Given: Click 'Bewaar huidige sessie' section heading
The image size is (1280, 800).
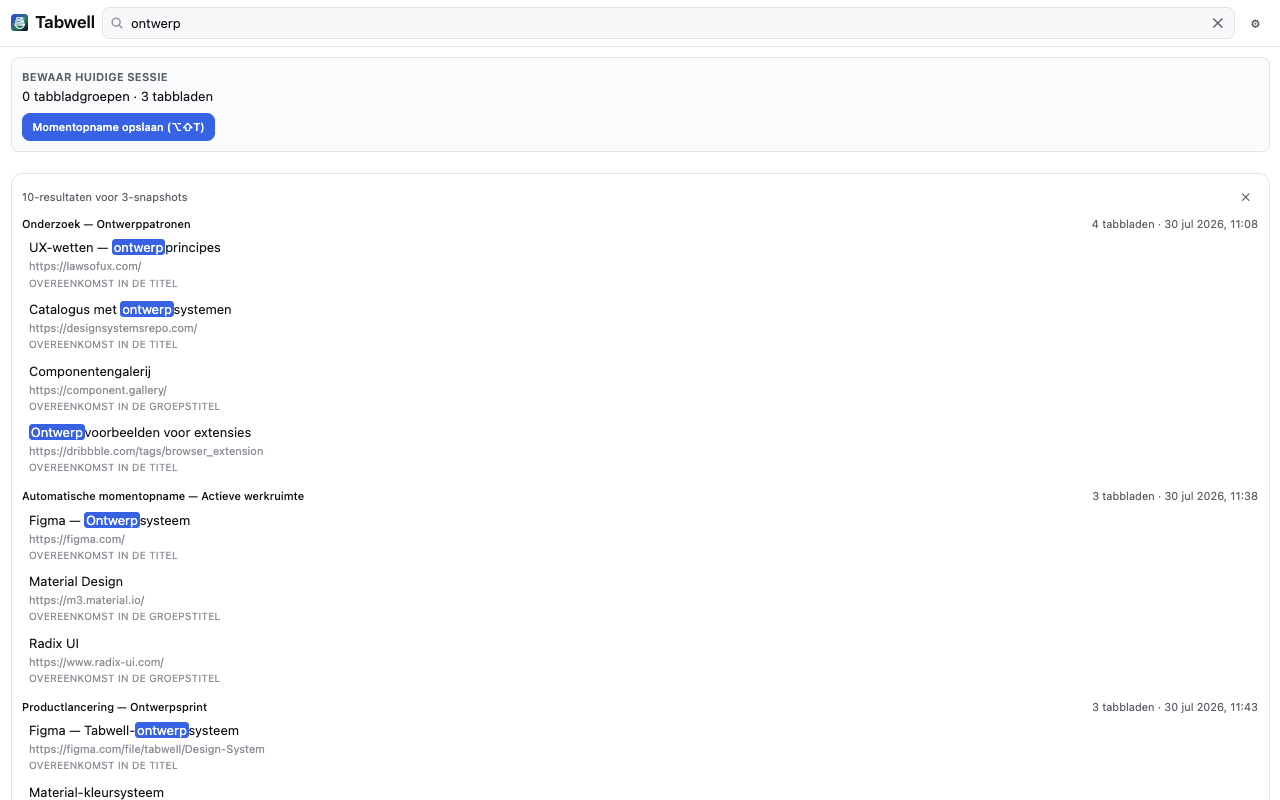Looking at the screenshot, I should 95,77.
